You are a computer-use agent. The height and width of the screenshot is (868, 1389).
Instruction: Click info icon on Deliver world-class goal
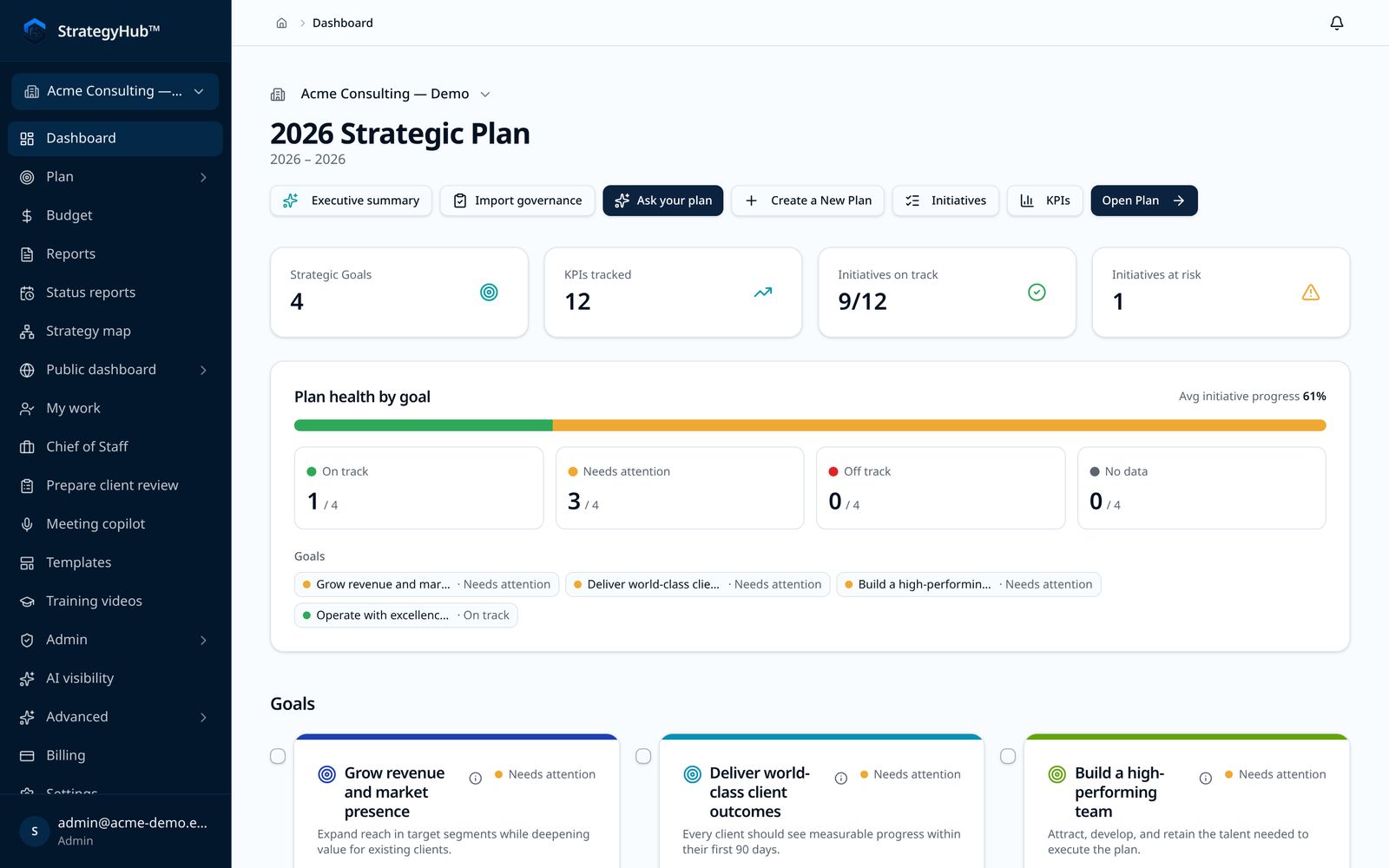(841, 779)
